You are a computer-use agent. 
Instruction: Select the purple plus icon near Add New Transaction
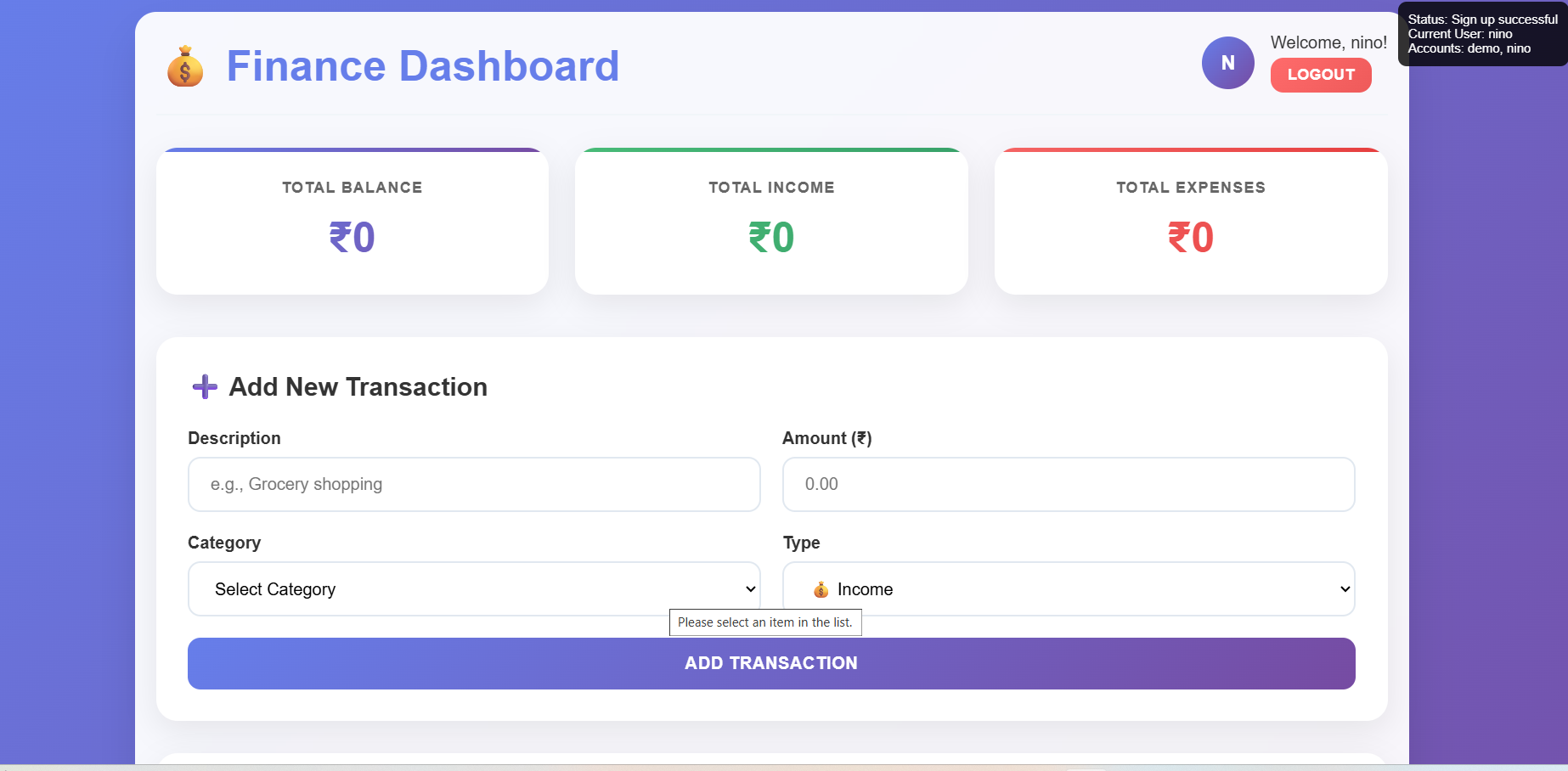coord(204,386)
